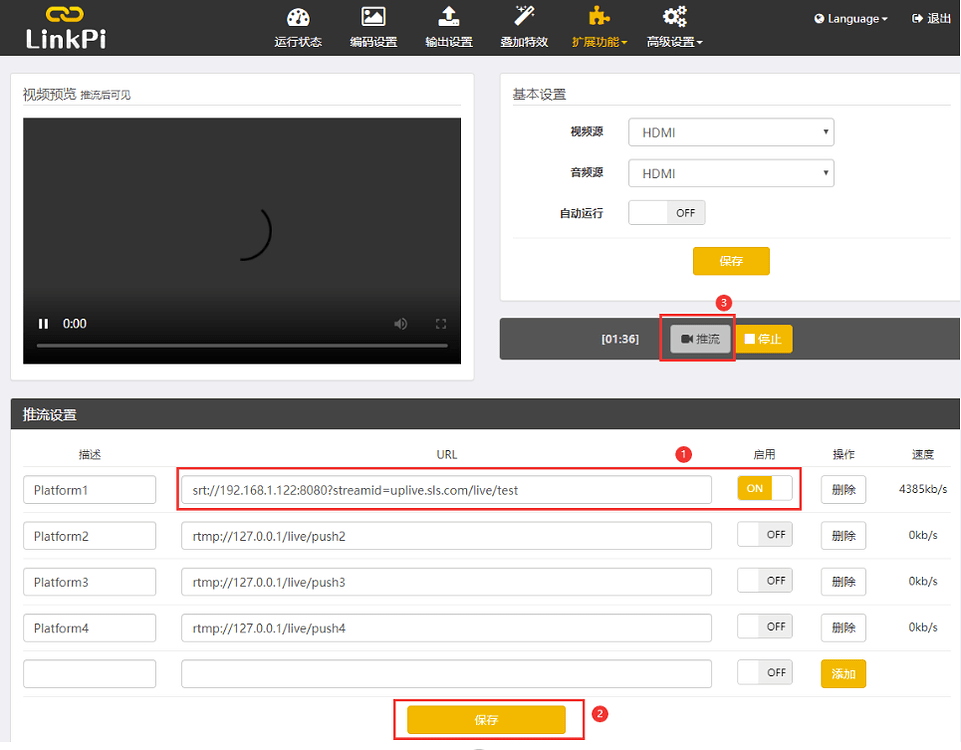Open 叠加特效 magic wand icon
The height and width of the screenshot is (750, 961).
524,18
